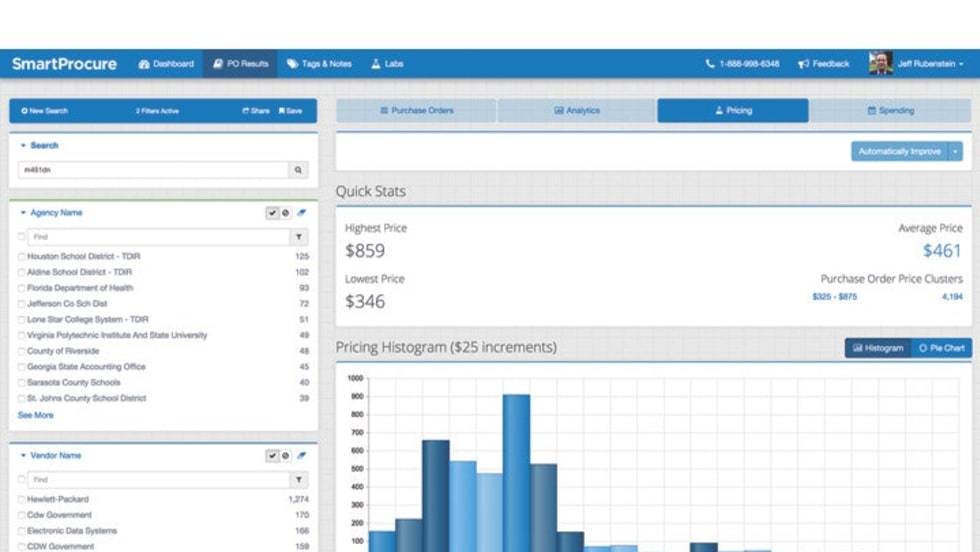This screenshot has height=552, width=980.
Task: Select the Hewlett-Packard vendor checkbox
Action: point(22,500)
